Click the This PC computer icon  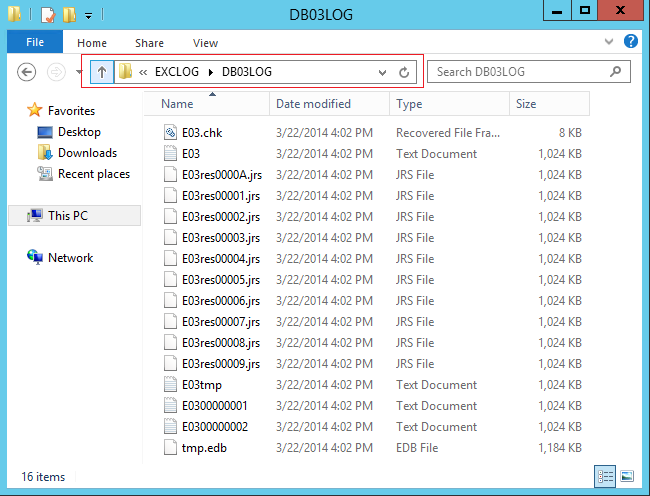click(35, 215)
